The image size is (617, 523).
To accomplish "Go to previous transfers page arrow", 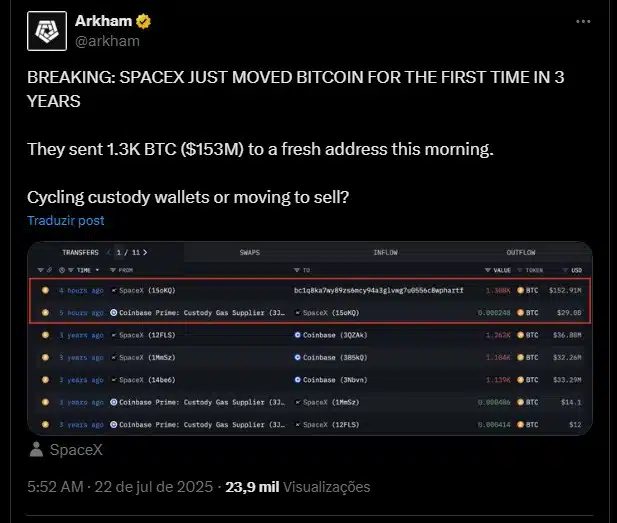I will click(x=109, y=253).
